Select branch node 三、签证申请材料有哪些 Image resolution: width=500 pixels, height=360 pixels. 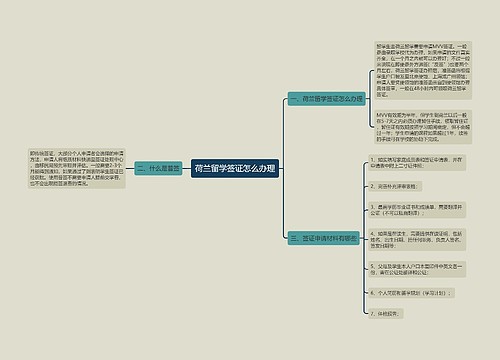[324, 238]
